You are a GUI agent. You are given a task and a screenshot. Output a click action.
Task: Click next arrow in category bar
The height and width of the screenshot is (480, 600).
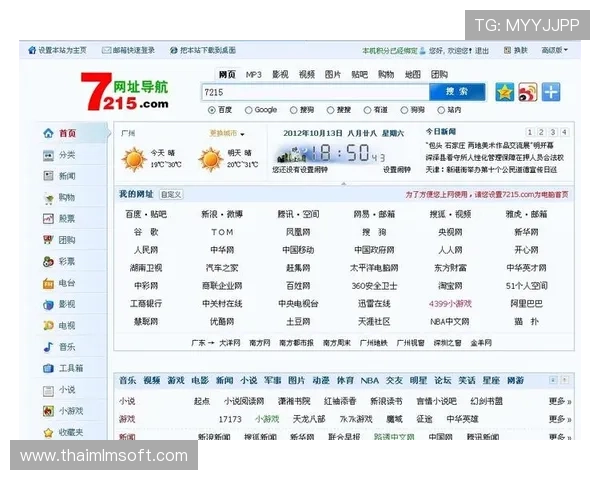click(565, 380)
